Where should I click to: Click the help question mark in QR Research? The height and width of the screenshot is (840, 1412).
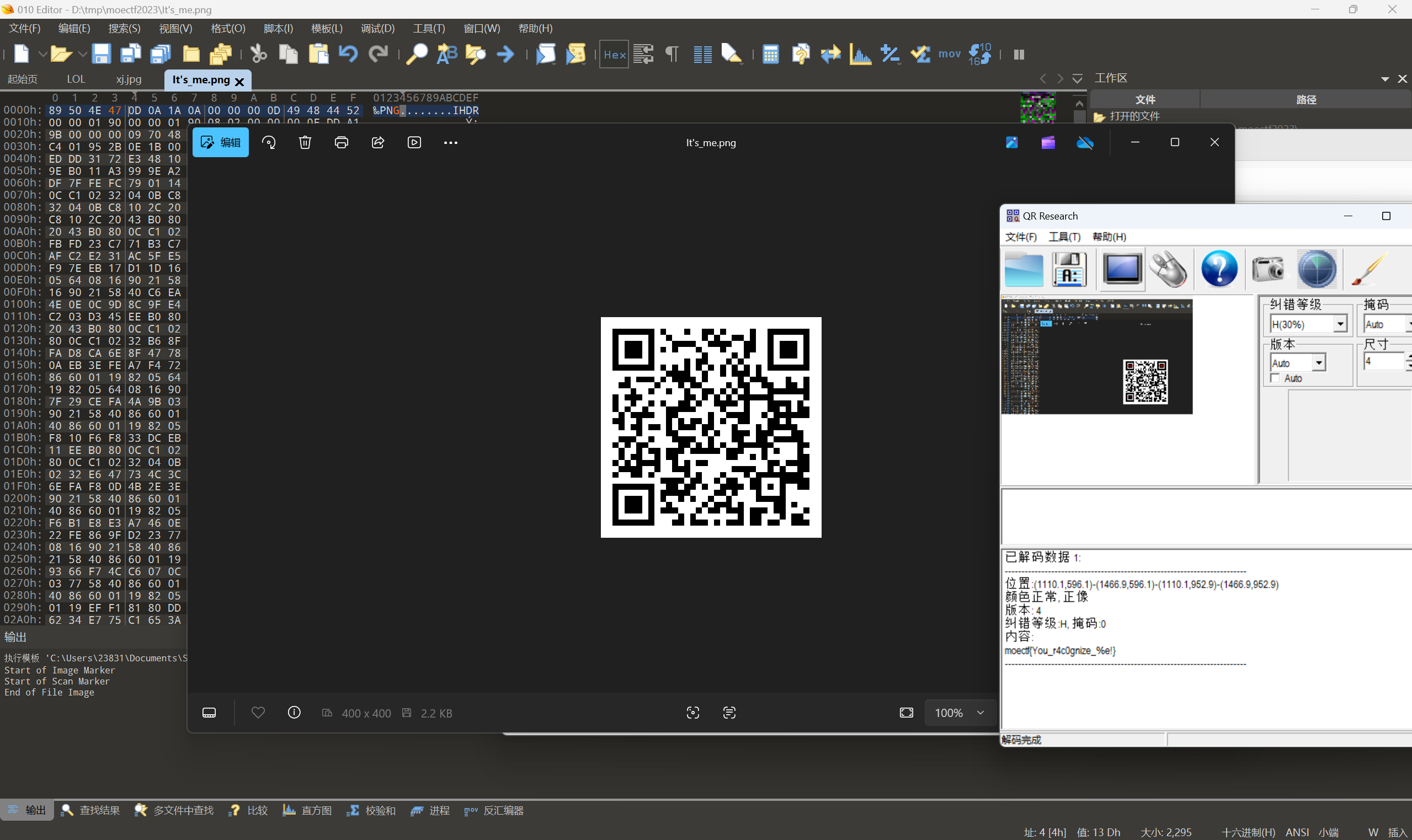click(1219, 270)
